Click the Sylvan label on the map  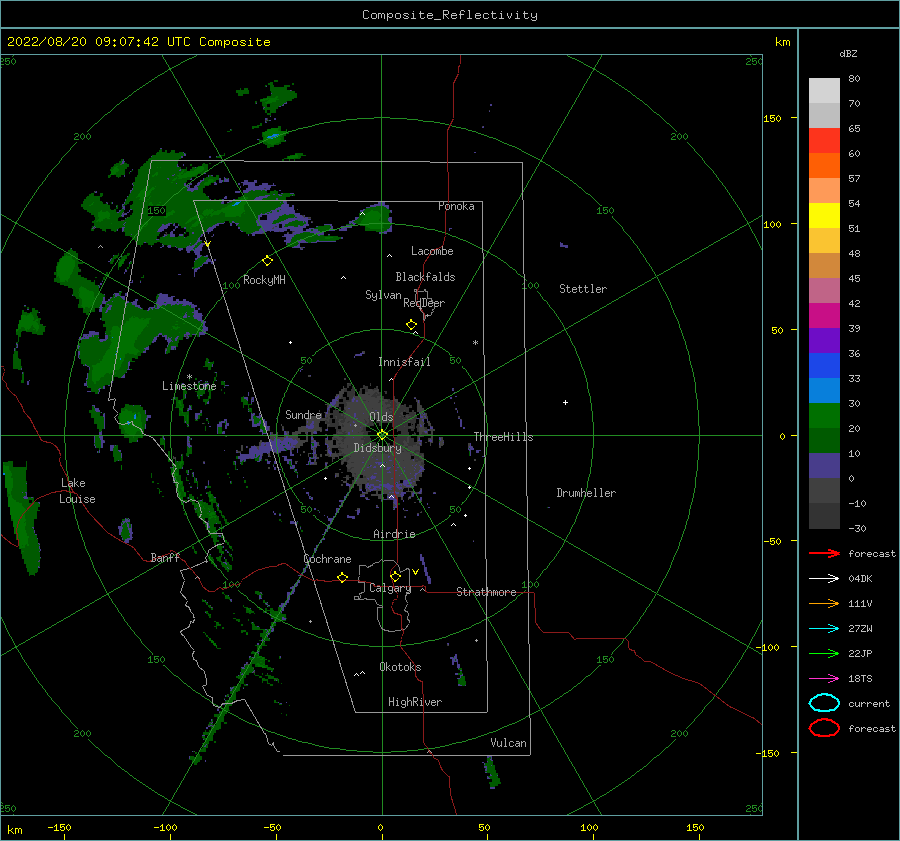(383, 295)
